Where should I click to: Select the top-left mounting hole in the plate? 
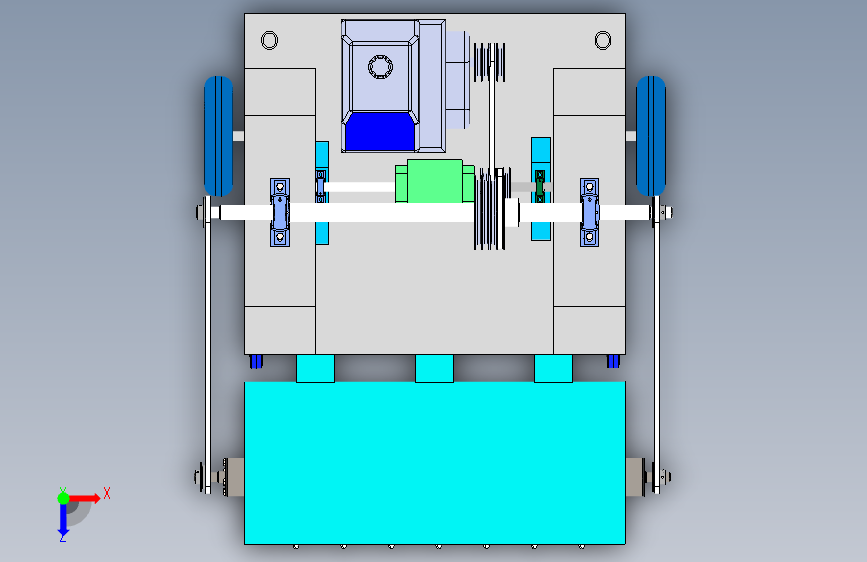(x=269, y=40)
